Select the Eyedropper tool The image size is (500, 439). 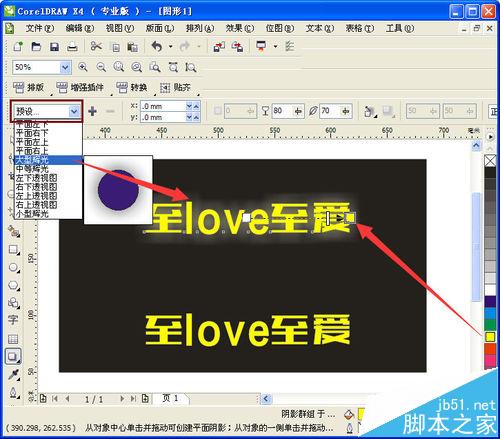13,375
